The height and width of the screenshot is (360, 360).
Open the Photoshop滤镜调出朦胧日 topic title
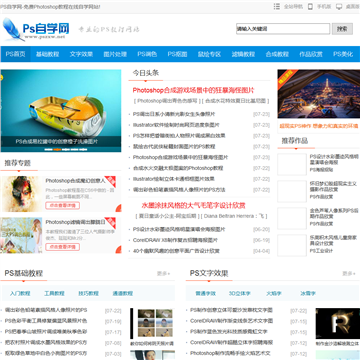click(75, 222)
